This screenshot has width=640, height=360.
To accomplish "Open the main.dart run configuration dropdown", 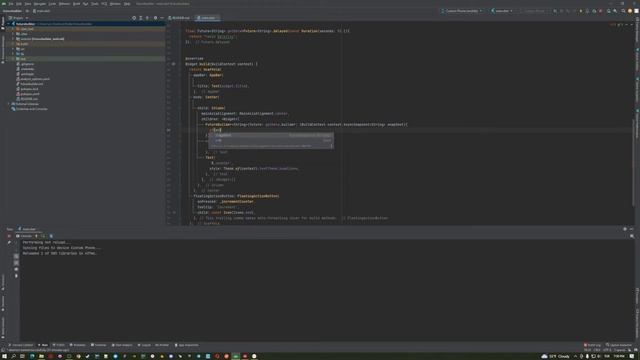I will (x=502, y=11).
